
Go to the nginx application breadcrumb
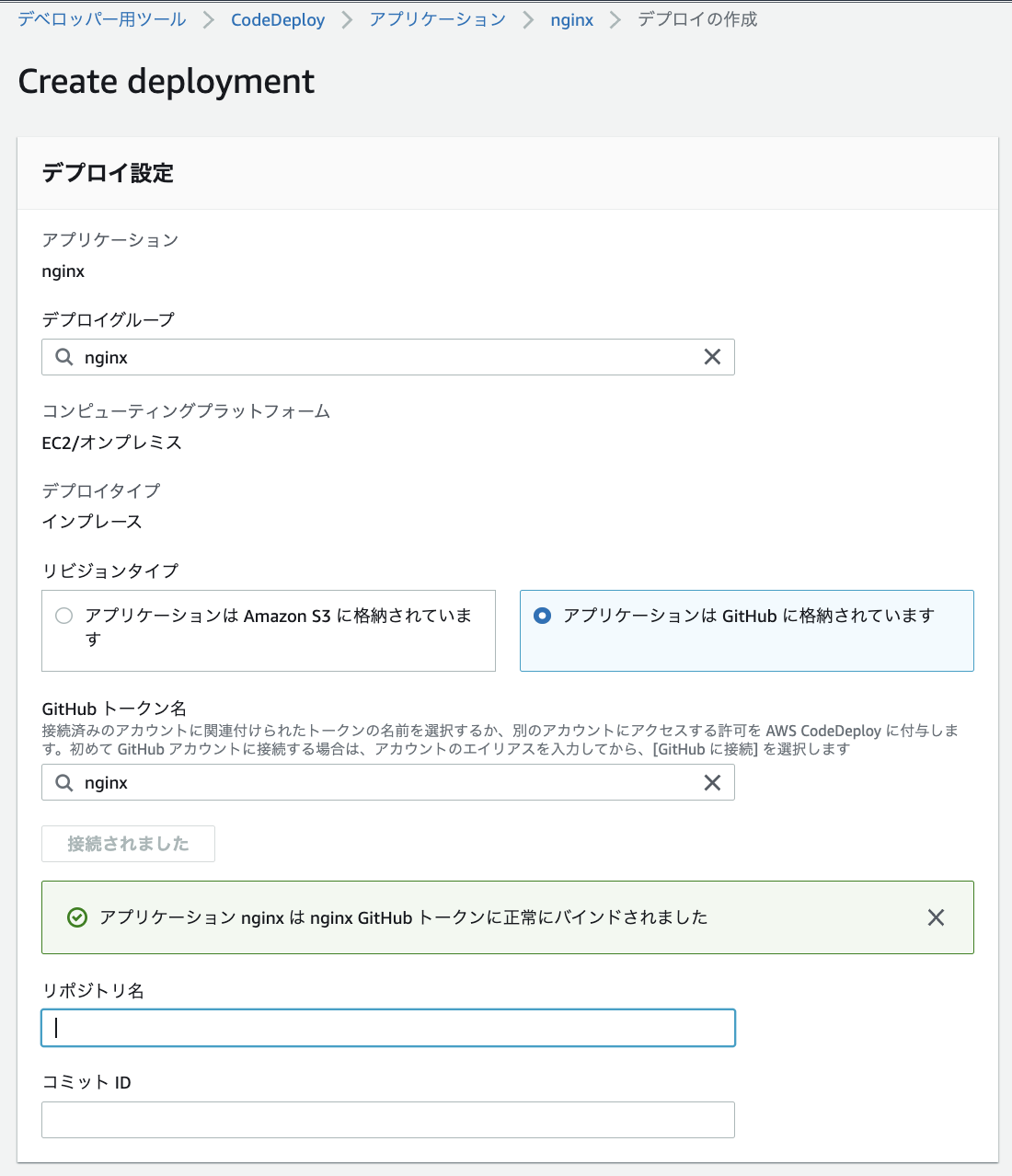(572, 18)
